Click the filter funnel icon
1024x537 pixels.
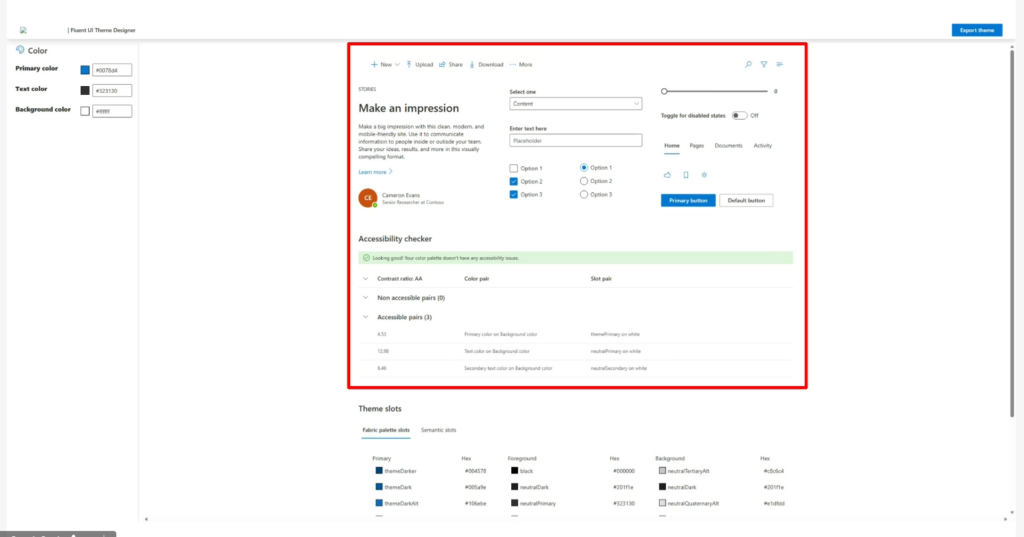[764, 64]
